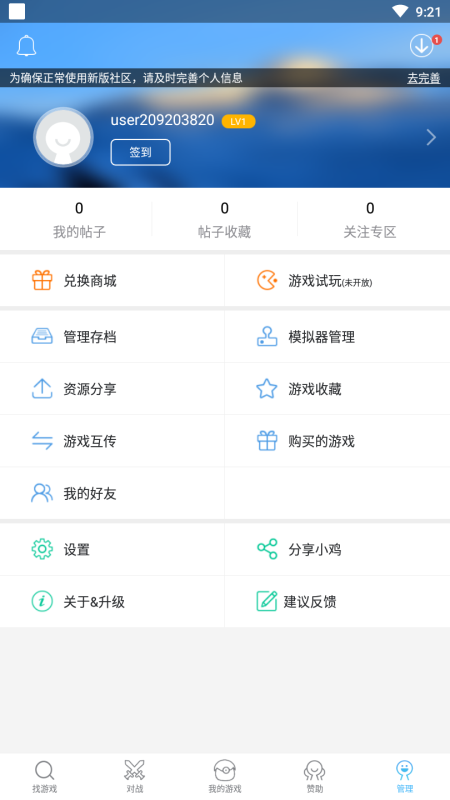Follow the 去完善 link

[423, 78]
